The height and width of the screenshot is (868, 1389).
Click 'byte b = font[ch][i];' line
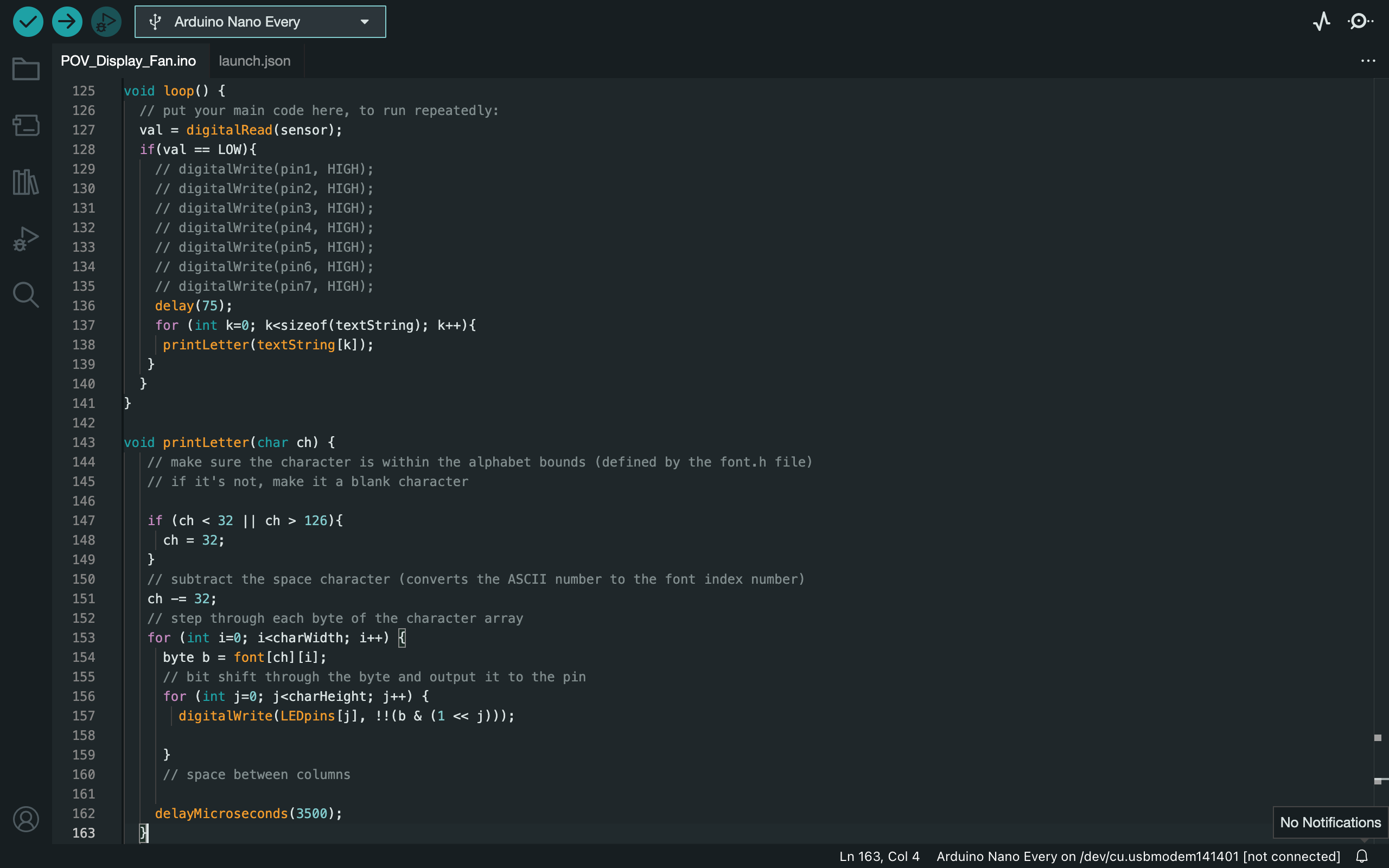(x=245, y=657)
